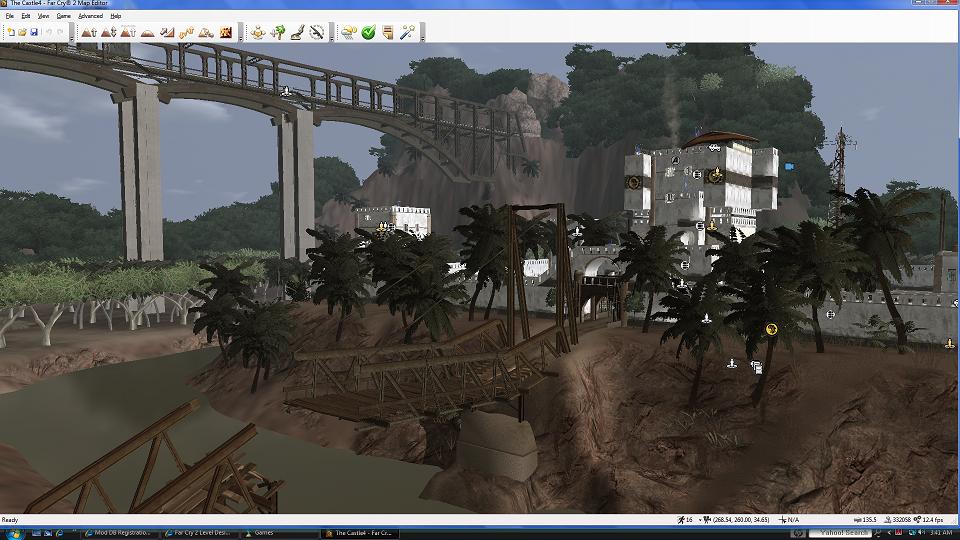The width and height of the screenshot is (960, 540).
Task: Click the green checkmark Validate map icon
Action: [x=369, y=32]
